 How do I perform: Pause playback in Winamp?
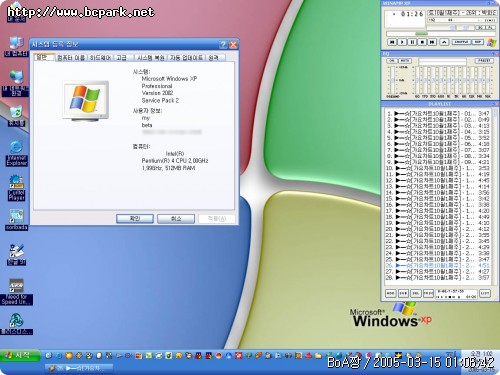coord(412,42)
